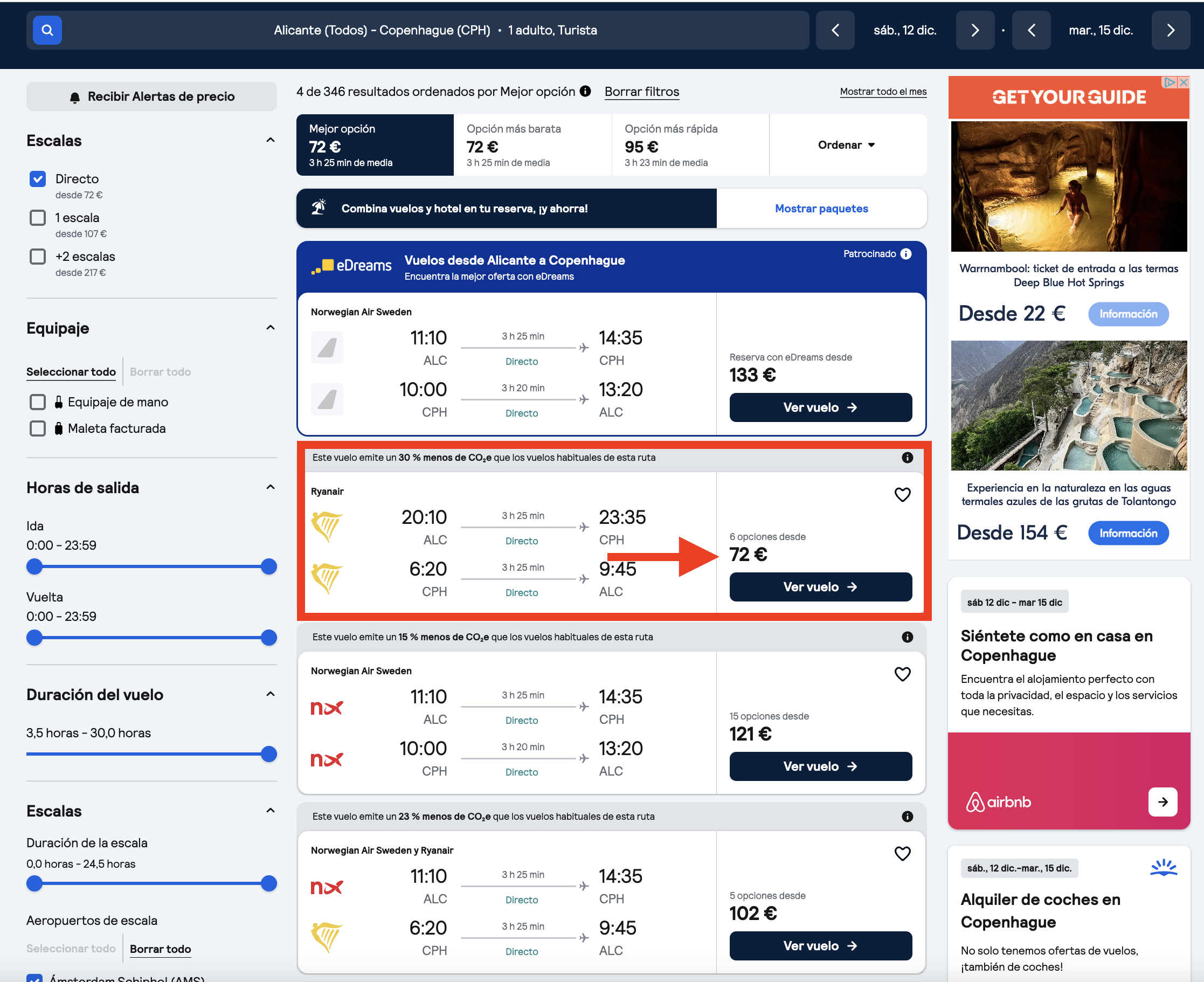The image size is (1204, 982).
Task: Open CO2 info icon for 23 % emissions banner
Action: click(908, 816)
